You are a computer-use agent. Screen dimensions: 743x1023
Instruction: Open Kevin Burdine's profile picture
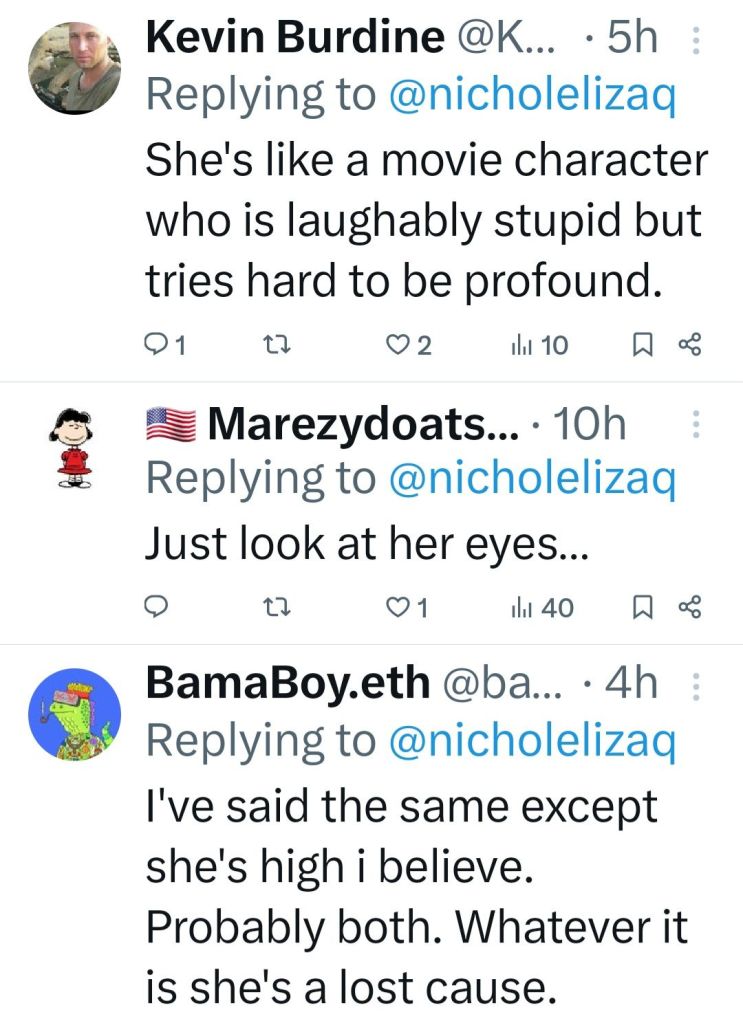click(71, 67)
